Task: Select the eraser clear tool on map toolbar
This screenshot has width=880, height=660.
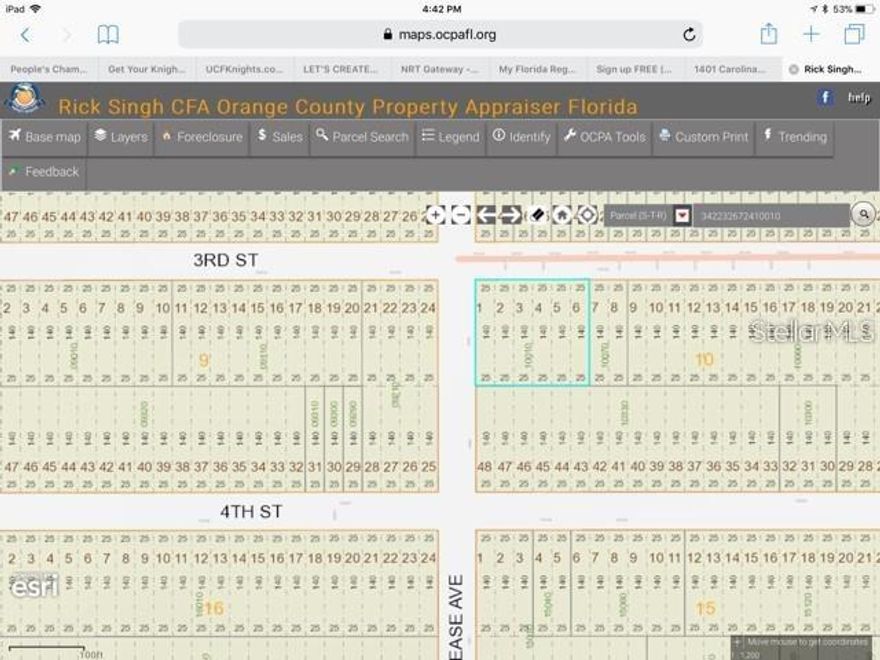Action: tap(537, 215)
